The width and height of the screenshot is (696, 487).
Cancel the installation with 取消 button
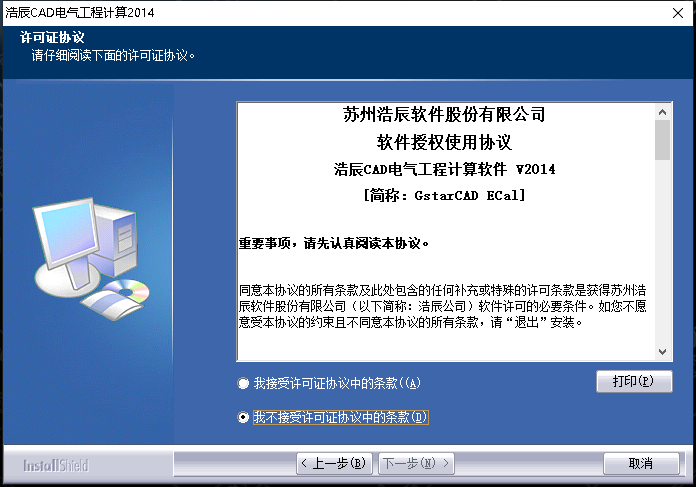[x=640, y=464]
